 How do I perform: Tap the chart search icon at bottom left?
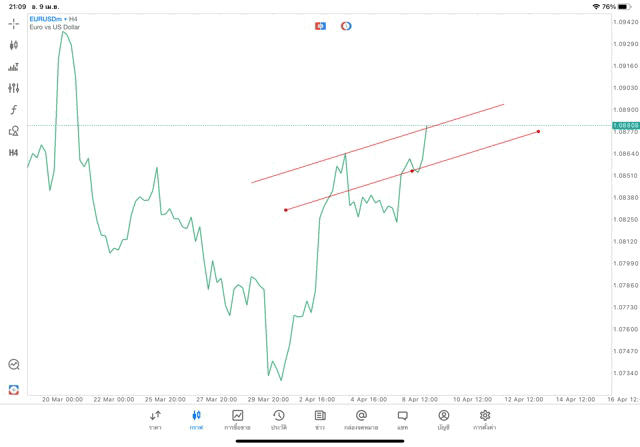pos(14,365)
